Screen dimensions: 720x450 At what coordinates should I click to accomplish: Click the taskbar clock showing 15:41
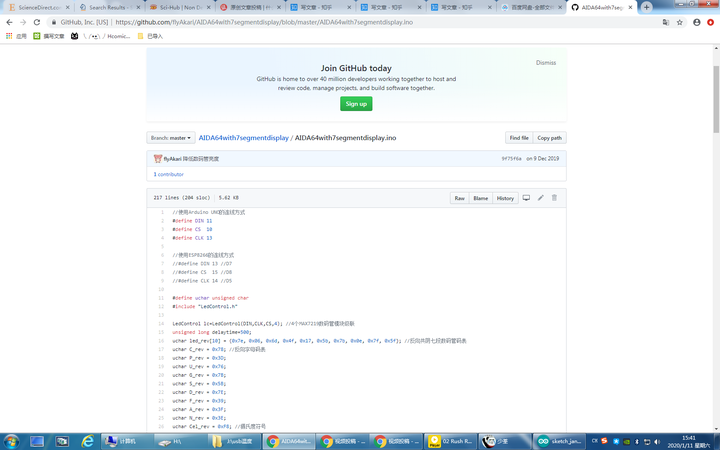tap(688, 441)
